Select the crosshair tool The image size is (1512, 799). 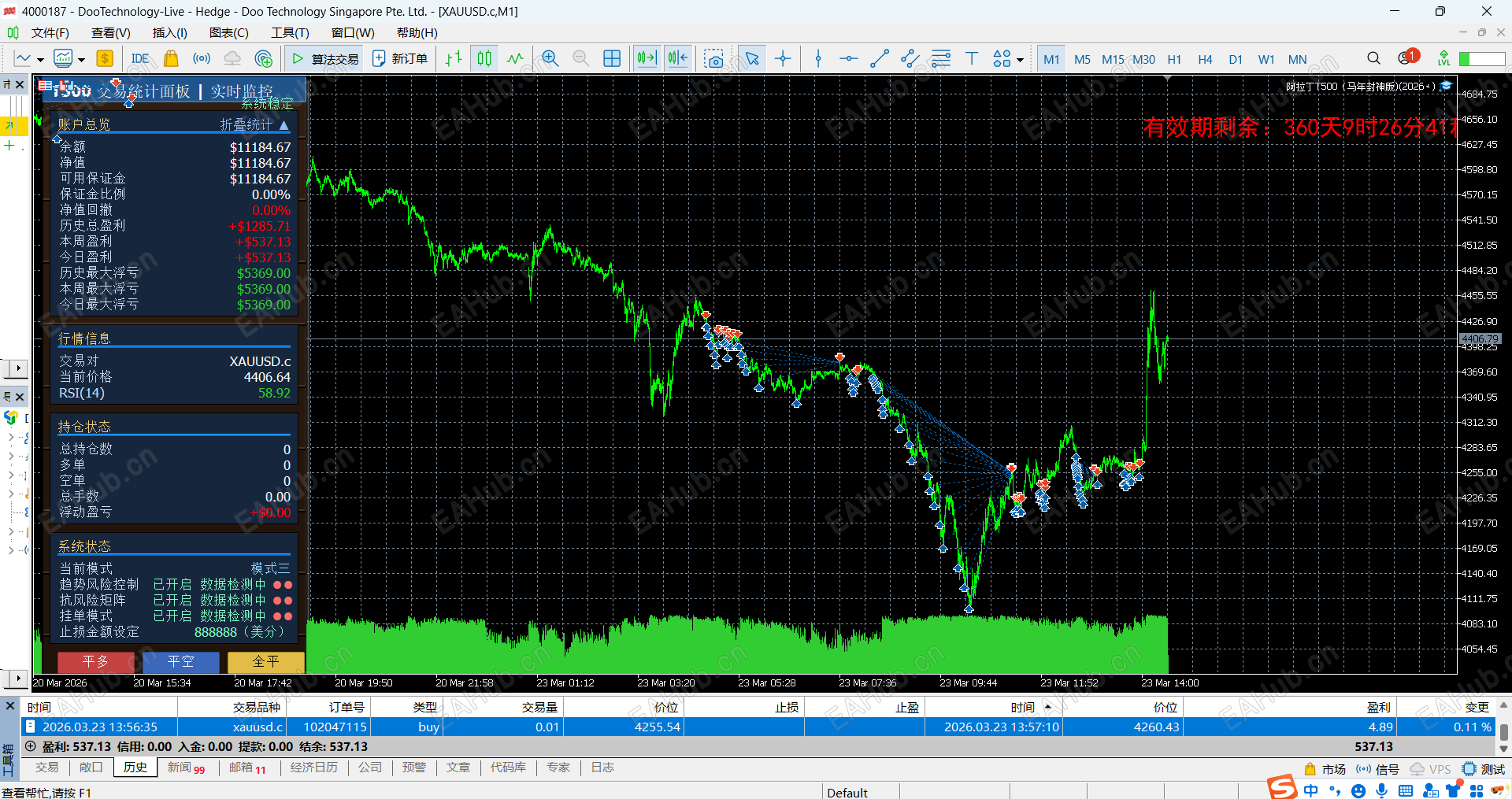(x=783, y=58)
